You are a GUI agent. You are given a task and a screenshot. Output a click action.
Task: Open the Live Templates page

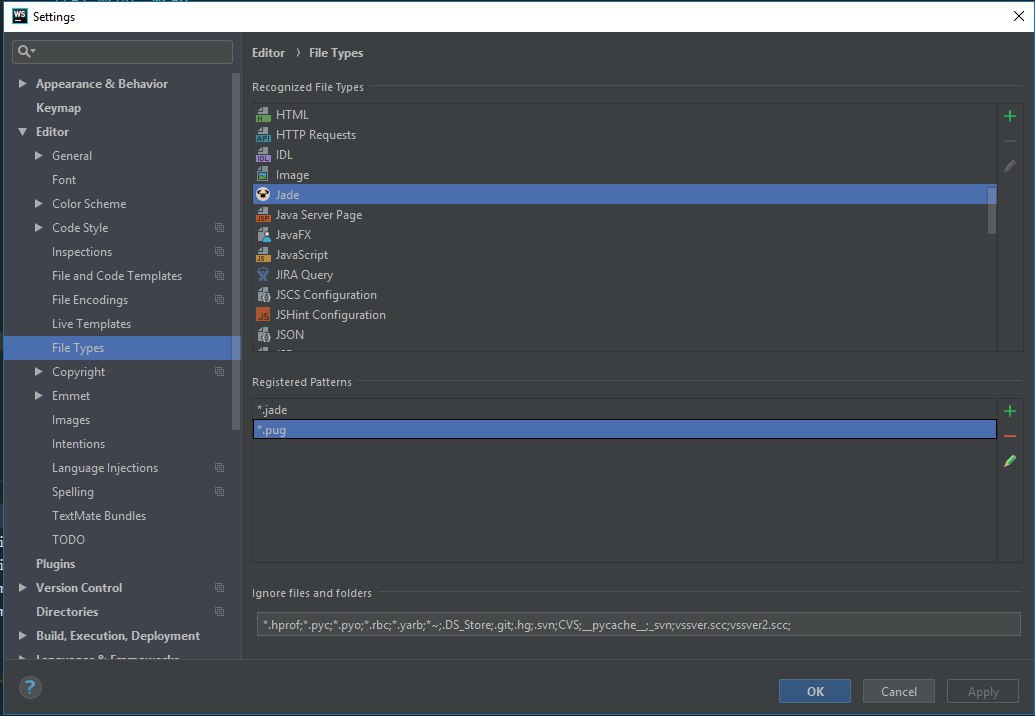[91, 324]
